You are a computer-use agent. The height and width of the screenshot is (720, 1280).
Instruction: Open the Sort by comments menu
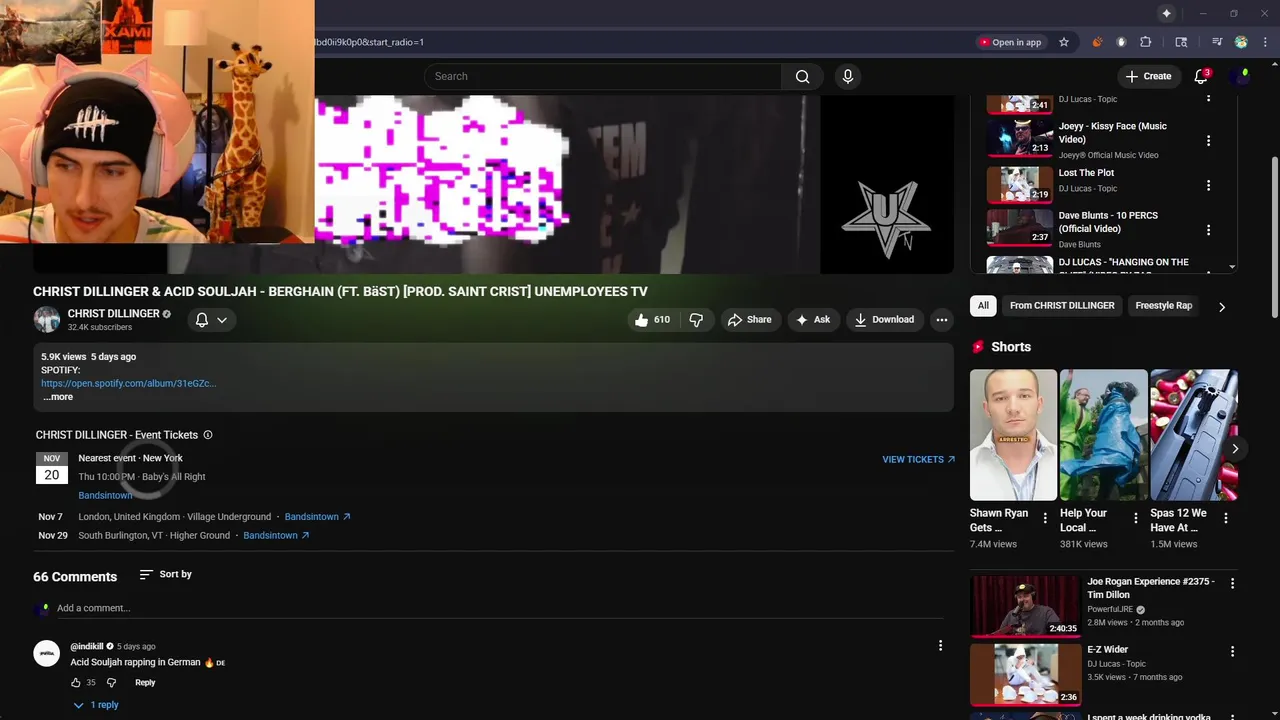165,574
